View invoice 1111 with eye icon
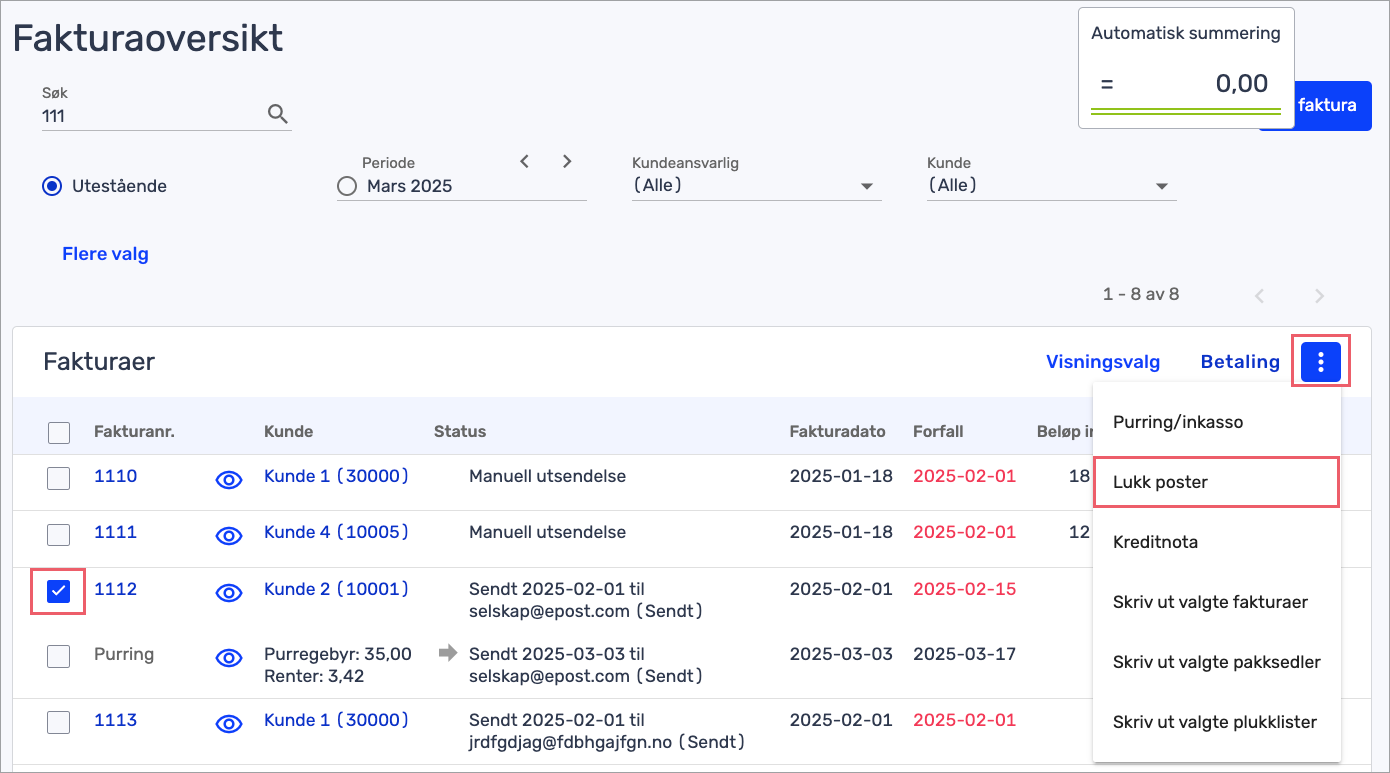 (x=229, y=536)
